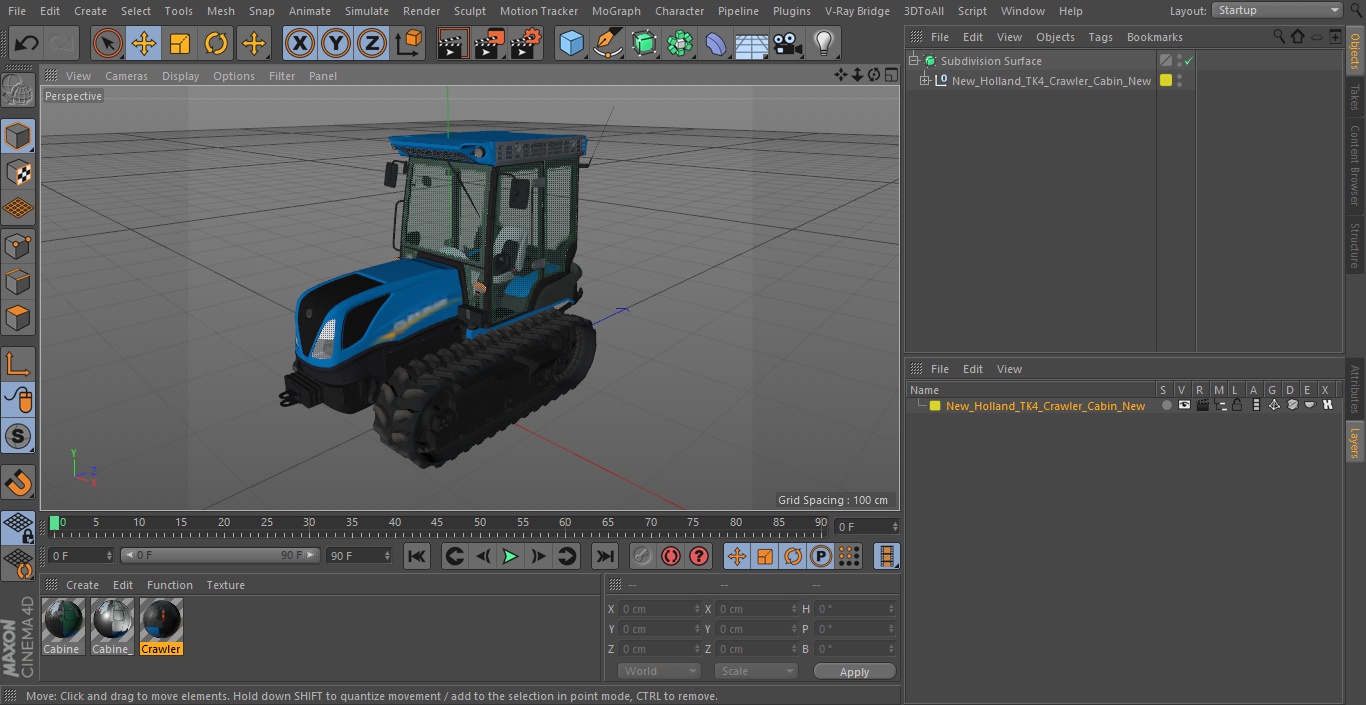1366x705 pixels.
Task: Open viewport Cameras menu
Action: (126, 76)
